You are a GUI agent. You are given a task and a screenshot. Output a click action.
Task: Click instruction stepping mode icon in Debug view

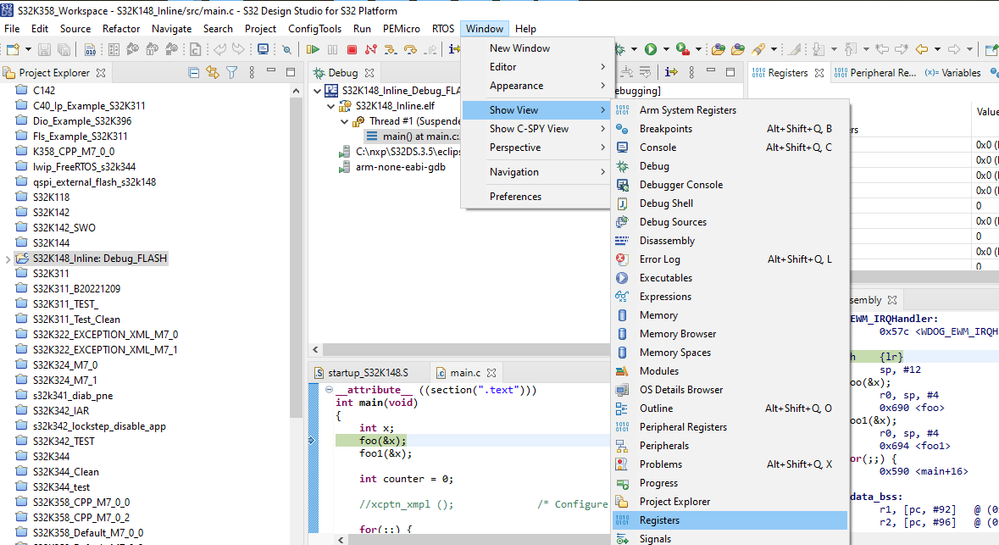point(671,72)
